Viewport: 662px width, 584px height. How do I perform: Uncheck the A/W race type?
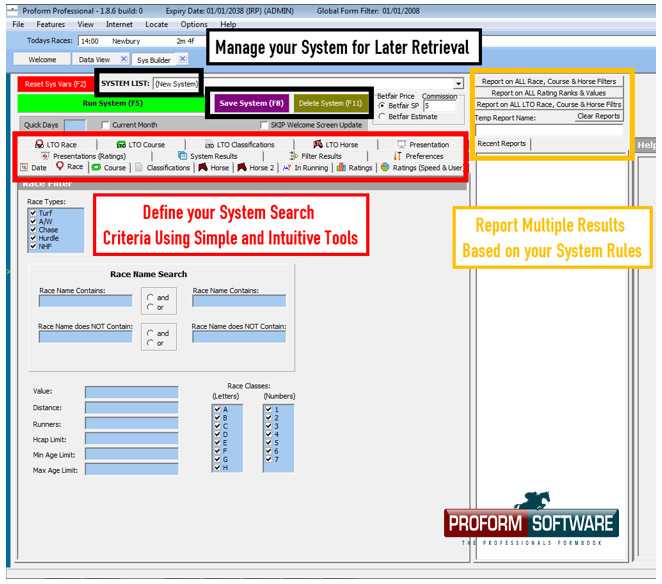click(x=33, y=221)
